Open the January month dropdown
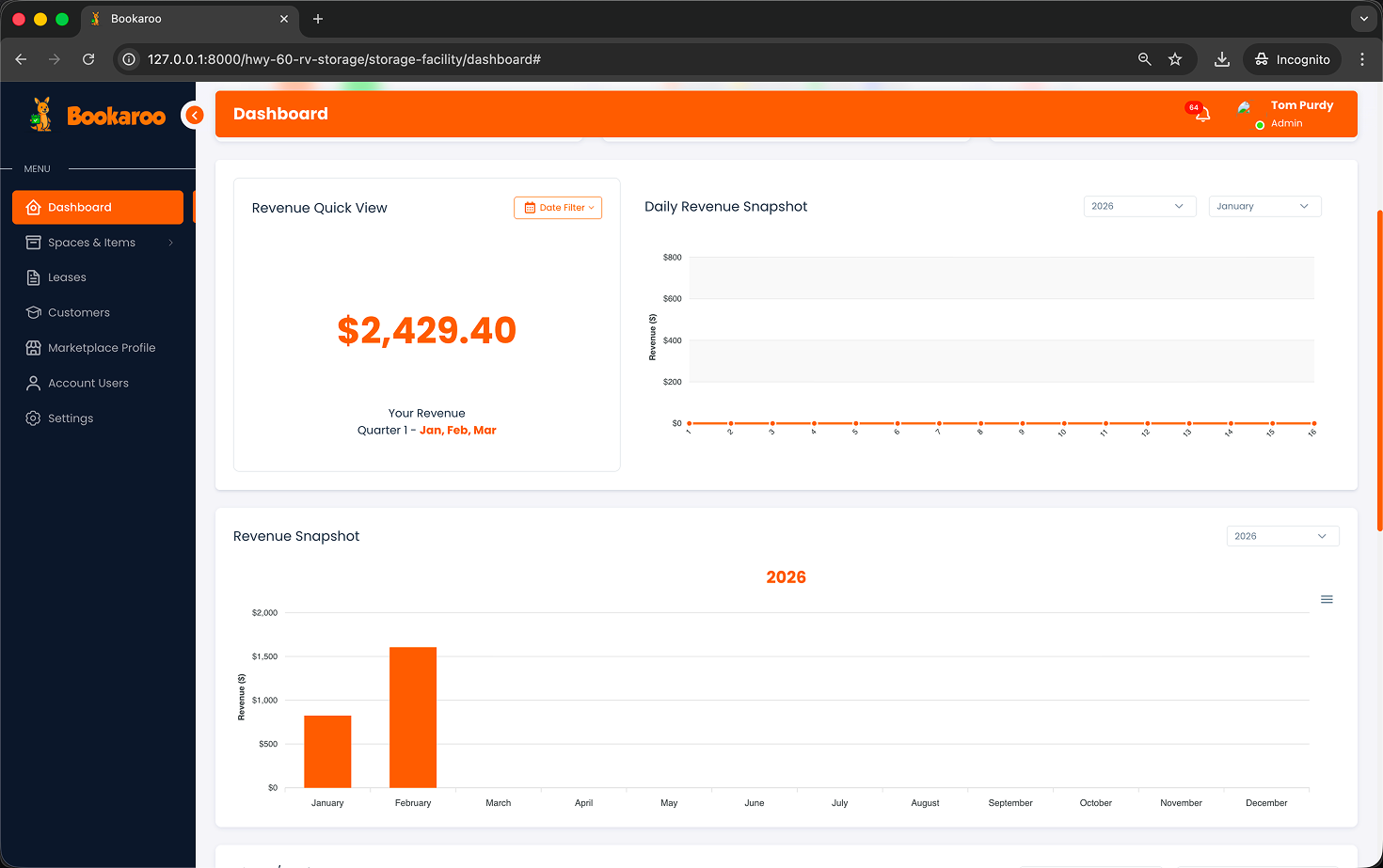Viewport: 1383px width, 868px height. tap(1264, 206)
